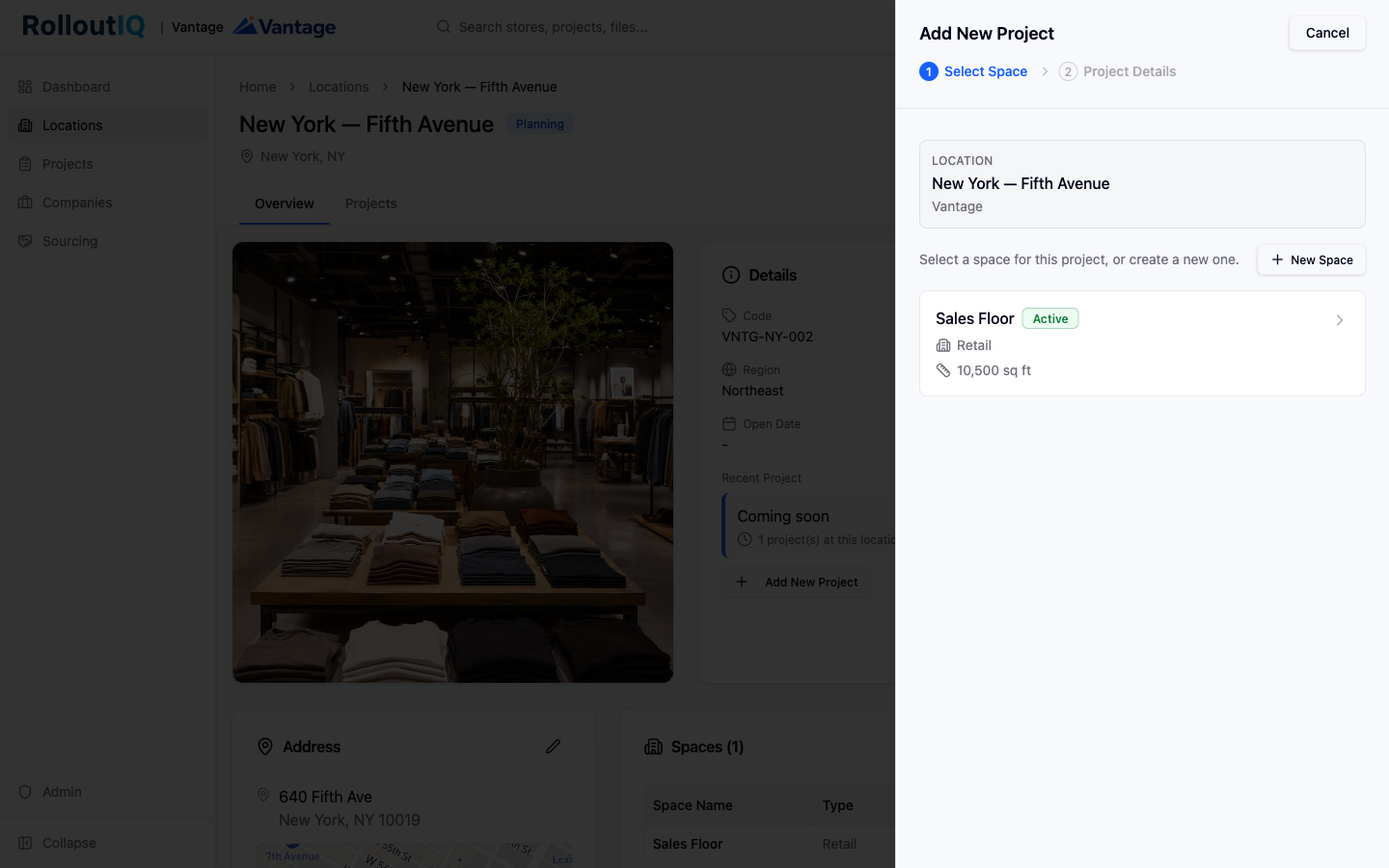Click the Active status badge
Screen dimensions: 1389x868
tap(1050, 318)
